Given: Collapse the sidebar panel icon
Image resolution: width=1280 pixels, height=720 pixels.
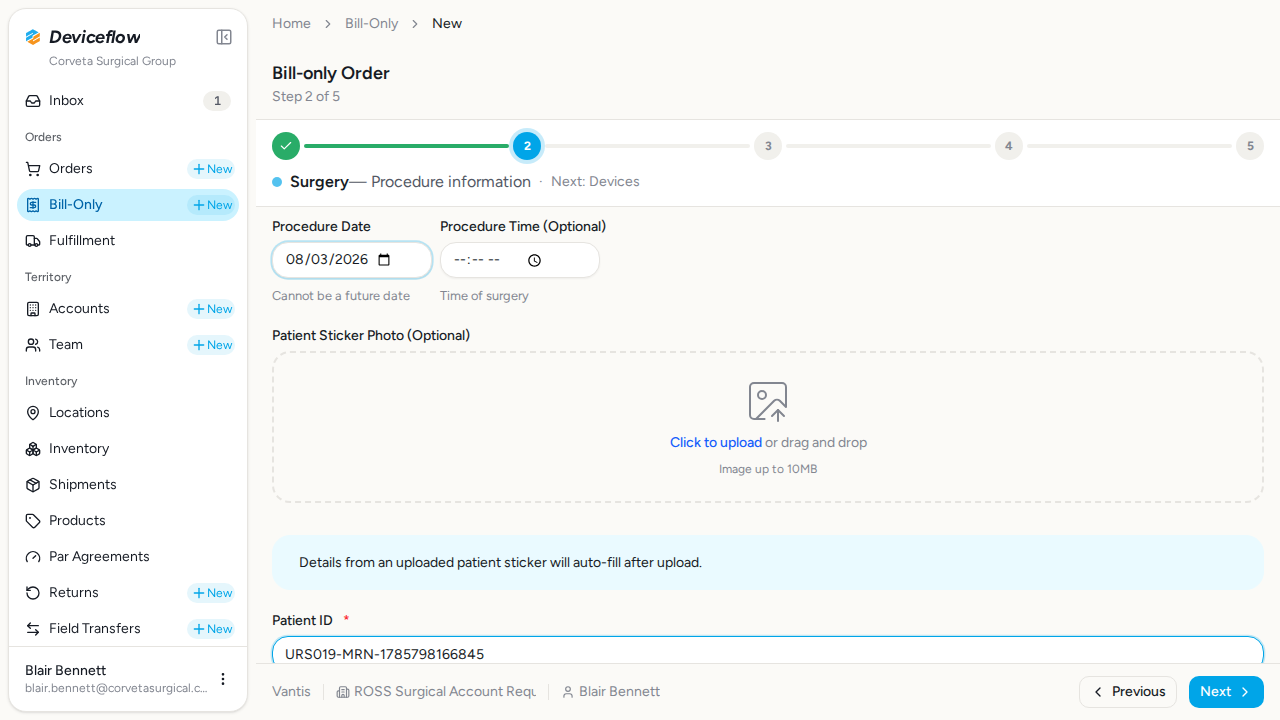Looking at the screenshot, I should [x=224, y=37].
